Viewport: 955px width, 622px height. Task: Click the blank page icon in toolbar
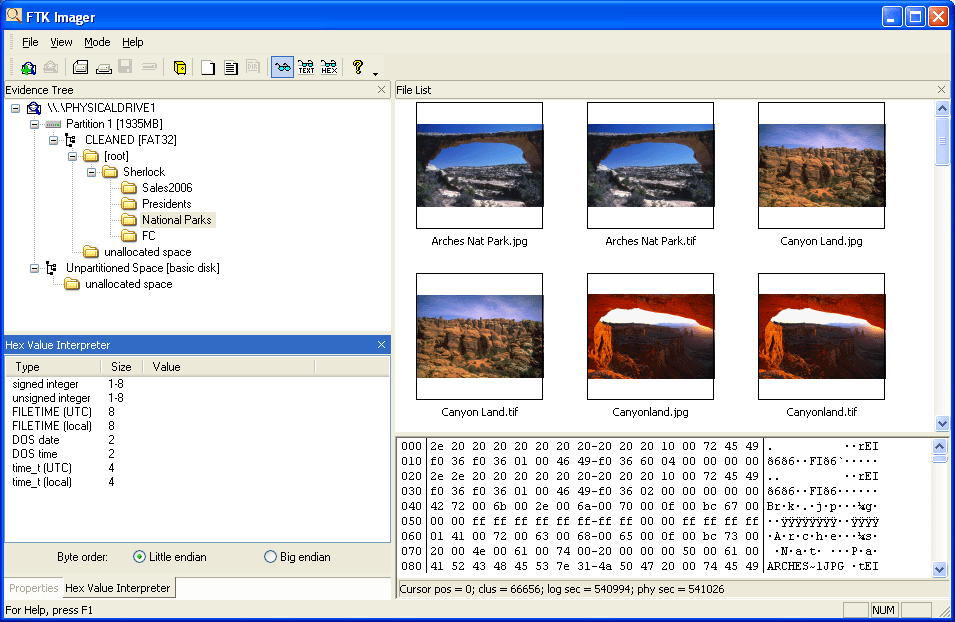(x=208, y=68)
